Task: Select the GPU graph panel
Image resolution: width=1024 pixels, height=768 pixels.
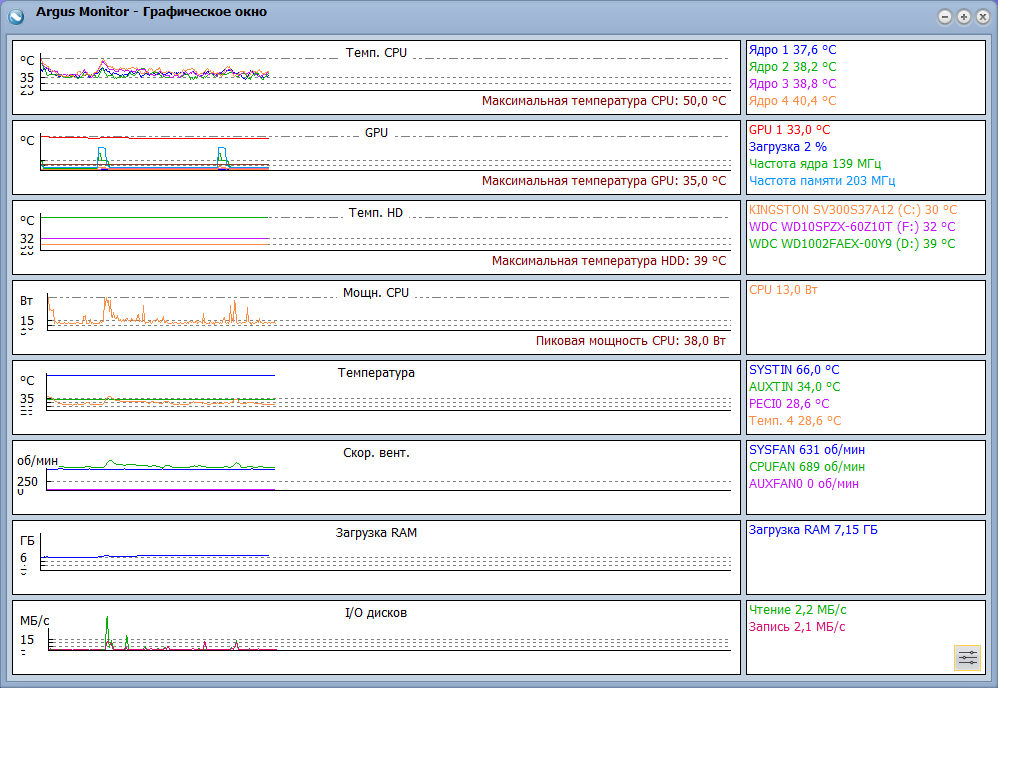Action: coord(376,157)
